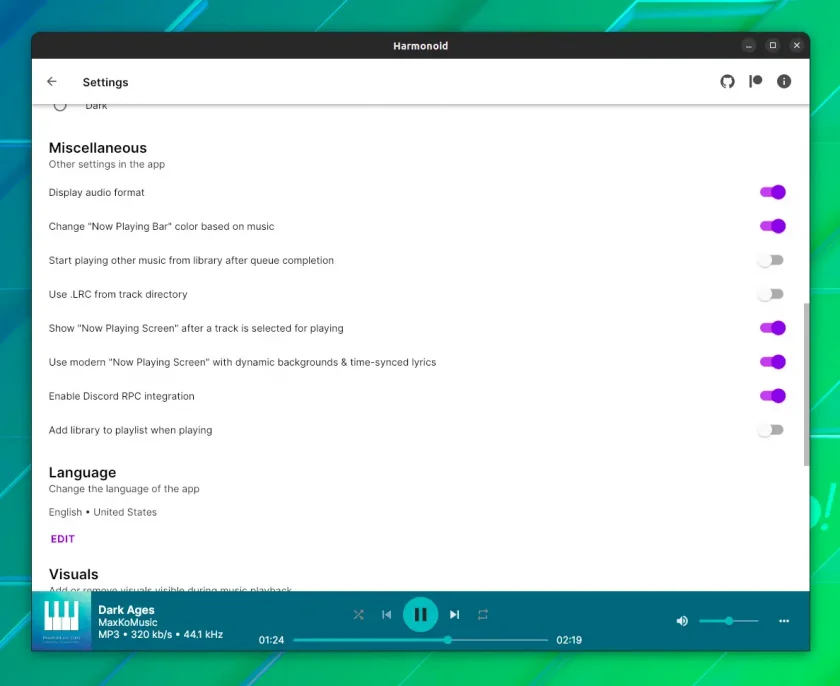The height and width of the screenshot is (686, 840).
Task: Adjust the volume slider
Action: point(729,621)
